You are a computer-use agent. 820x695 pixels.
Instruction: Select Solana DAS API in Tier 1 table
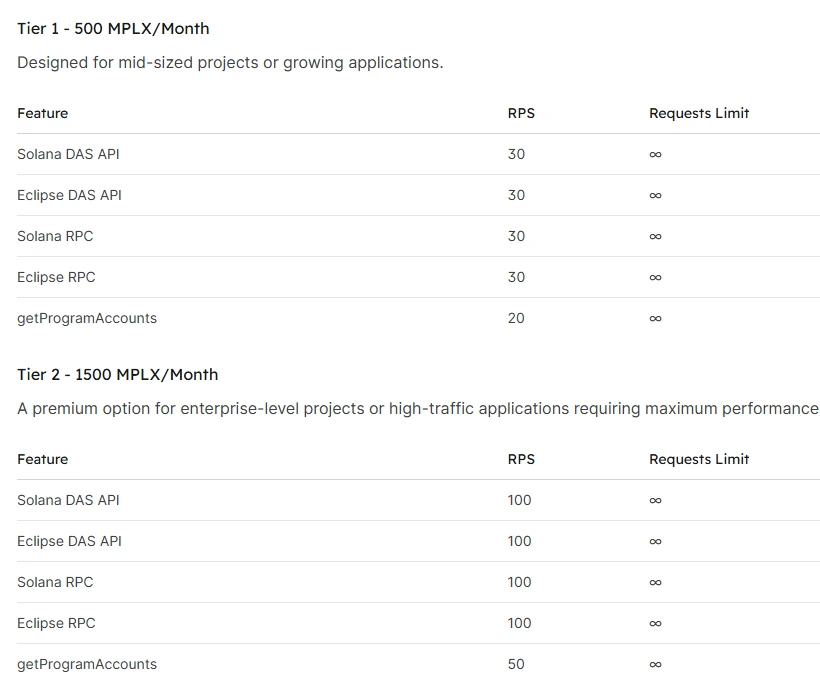68,154
